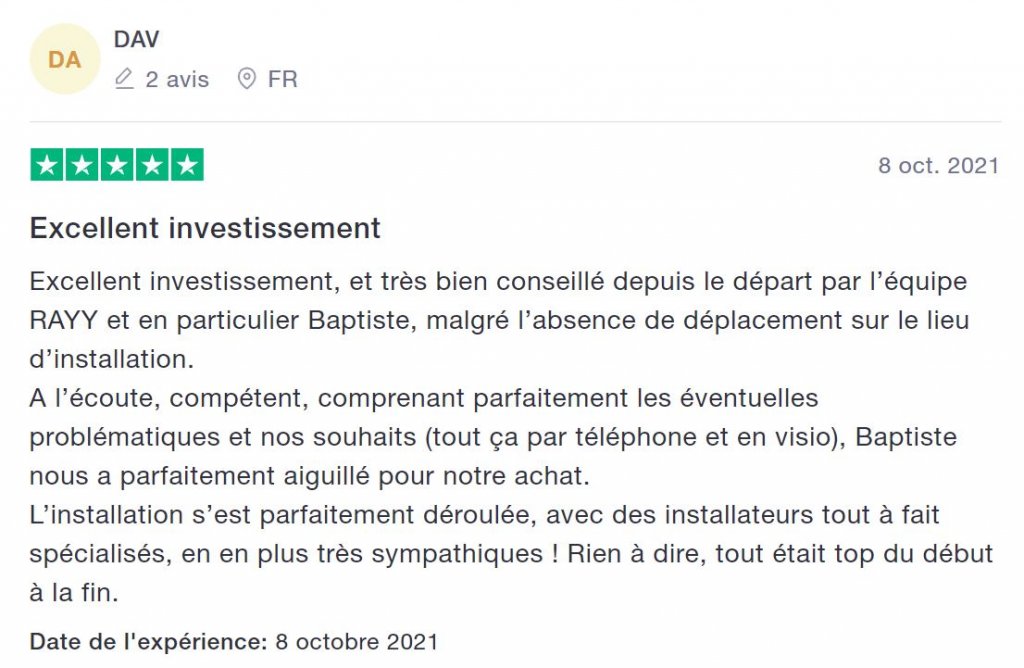Screen dimensions: 1024x668
Task: Click the first green rating star
Action: pos(46,165)
